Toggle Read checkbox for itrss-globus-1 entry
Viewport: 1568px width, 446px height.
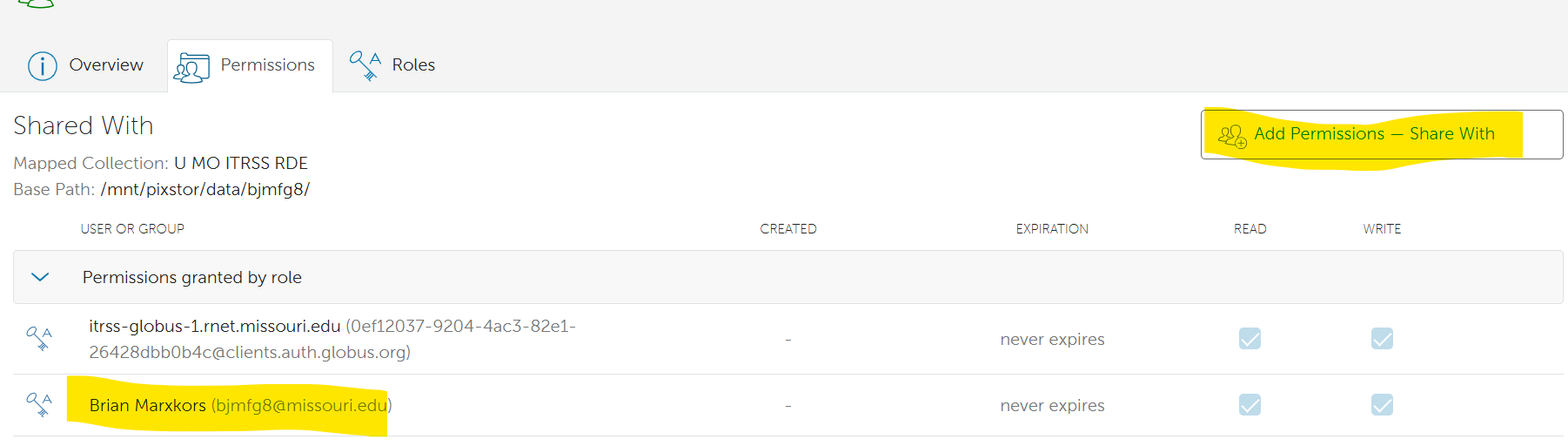[1250, 338]
